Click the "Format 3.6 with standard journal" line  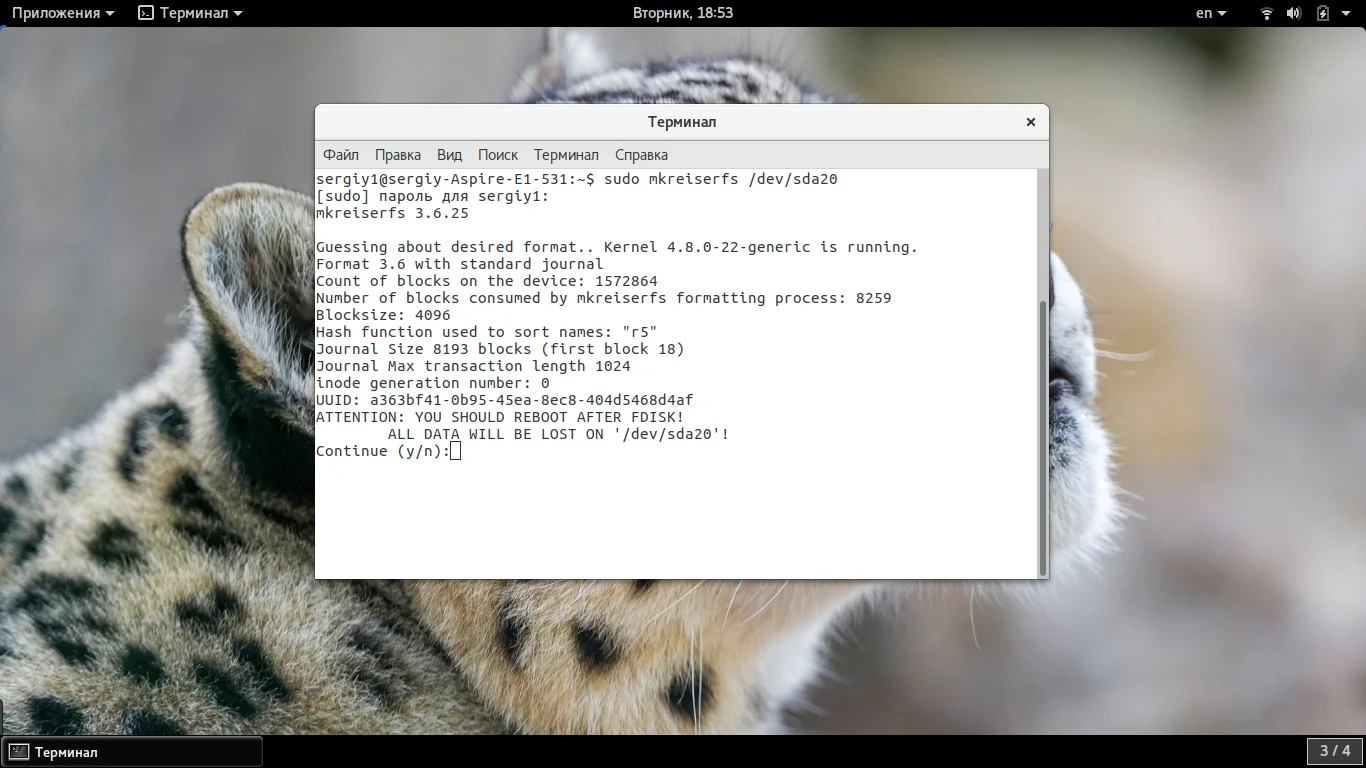point(460,264)
